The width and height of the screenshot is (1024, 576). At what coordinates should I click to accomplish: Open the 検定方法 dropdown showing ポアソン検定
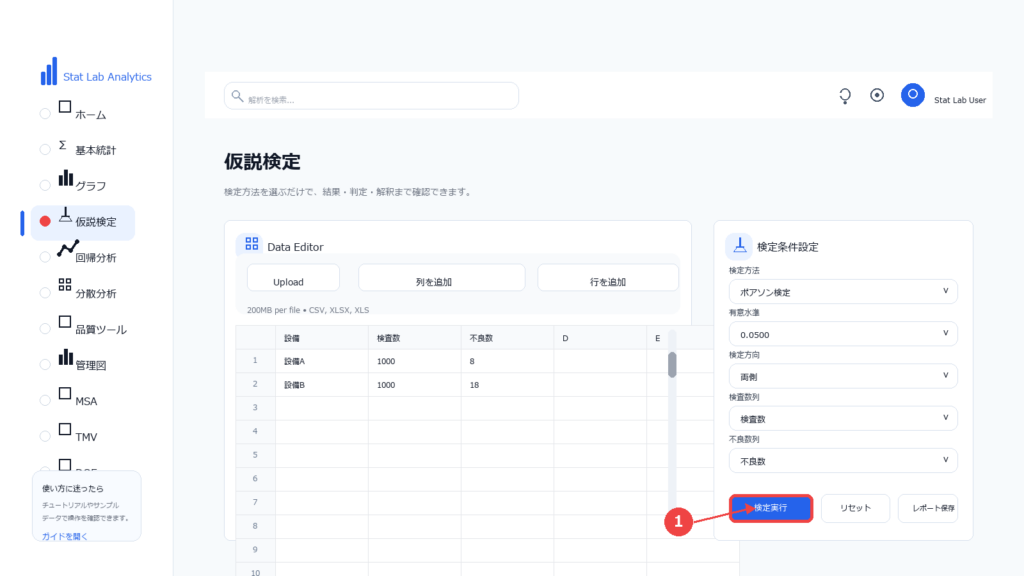[843, 292]
